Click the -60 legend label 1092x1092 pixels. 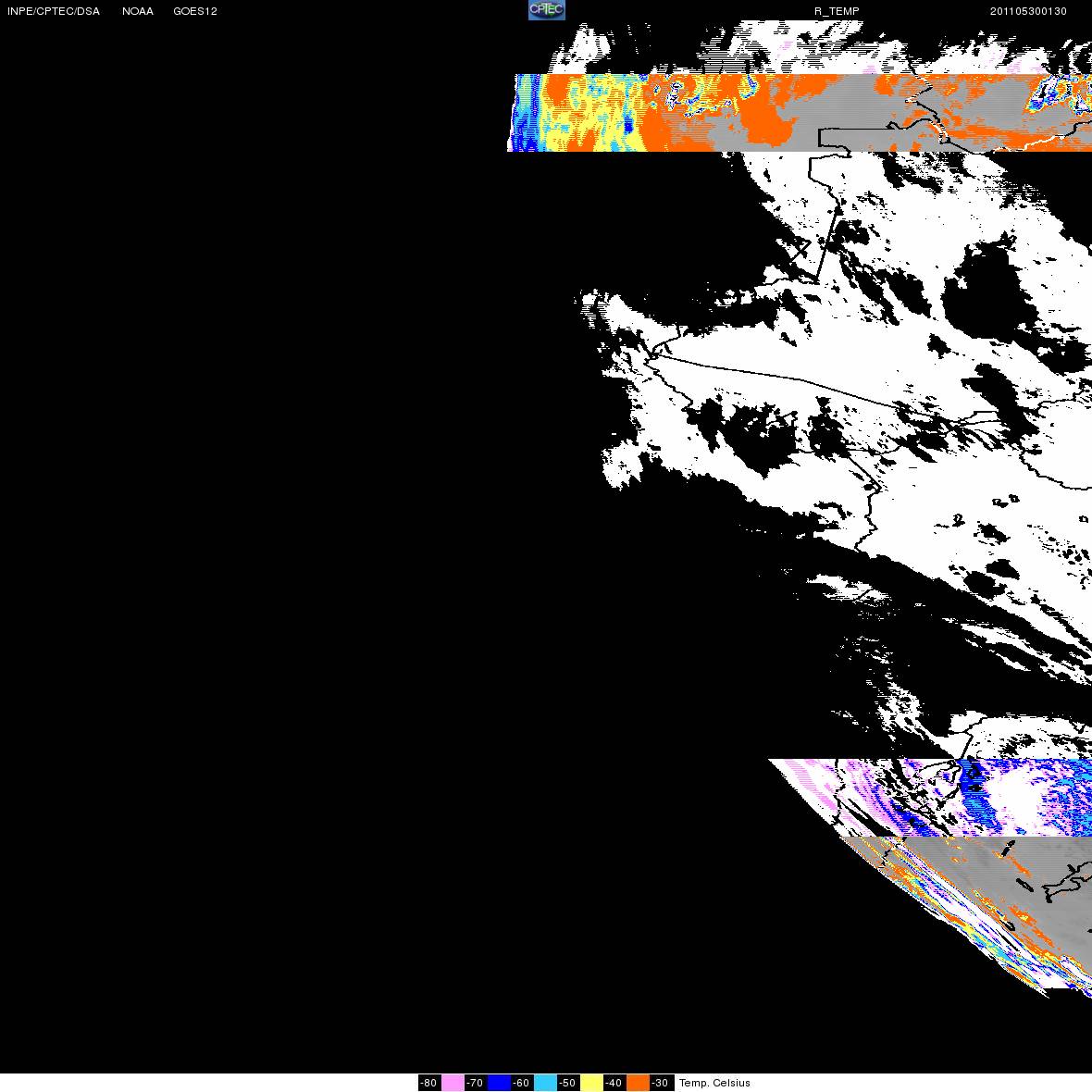pos(522,1082)
